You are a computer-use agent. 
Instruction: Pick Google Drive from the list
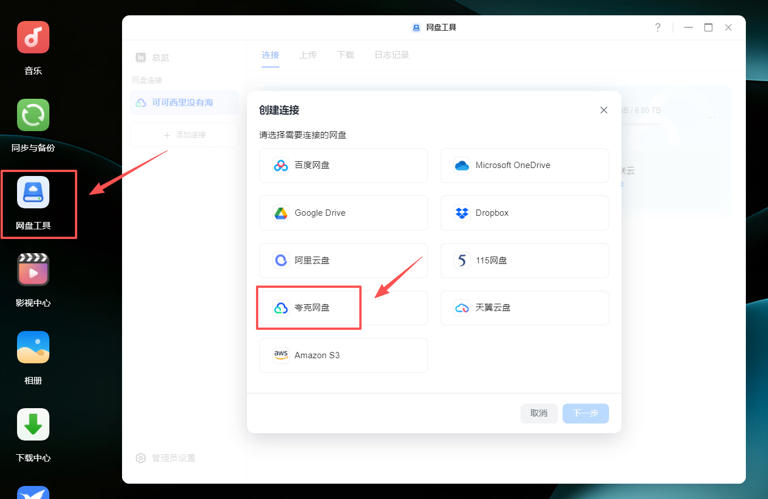(x=343, y=213)
